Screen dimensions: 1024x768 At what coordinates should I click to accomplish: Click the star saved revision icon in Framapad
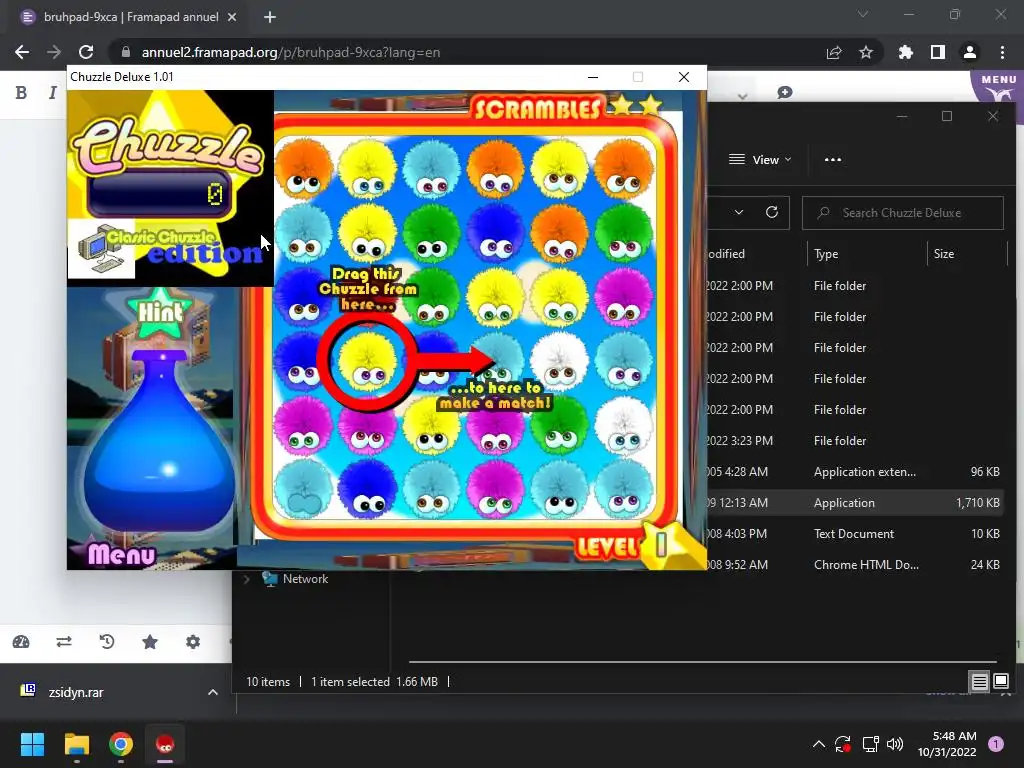click(x=150, y=642)
